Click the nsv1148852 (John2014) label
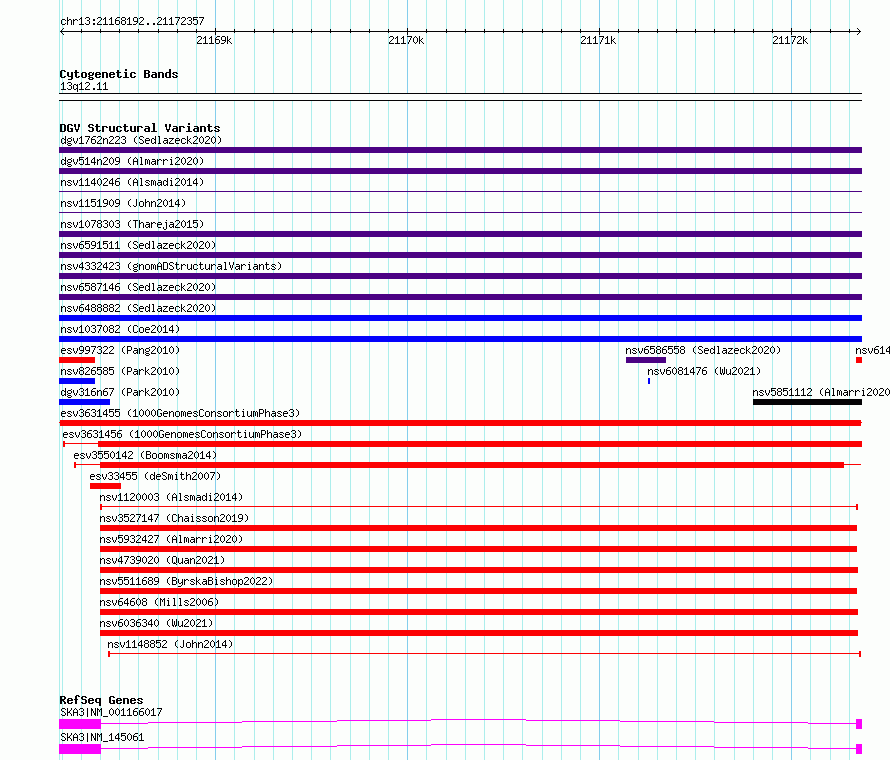The width and height of the screenshot is (890, 760). (170, 644)
